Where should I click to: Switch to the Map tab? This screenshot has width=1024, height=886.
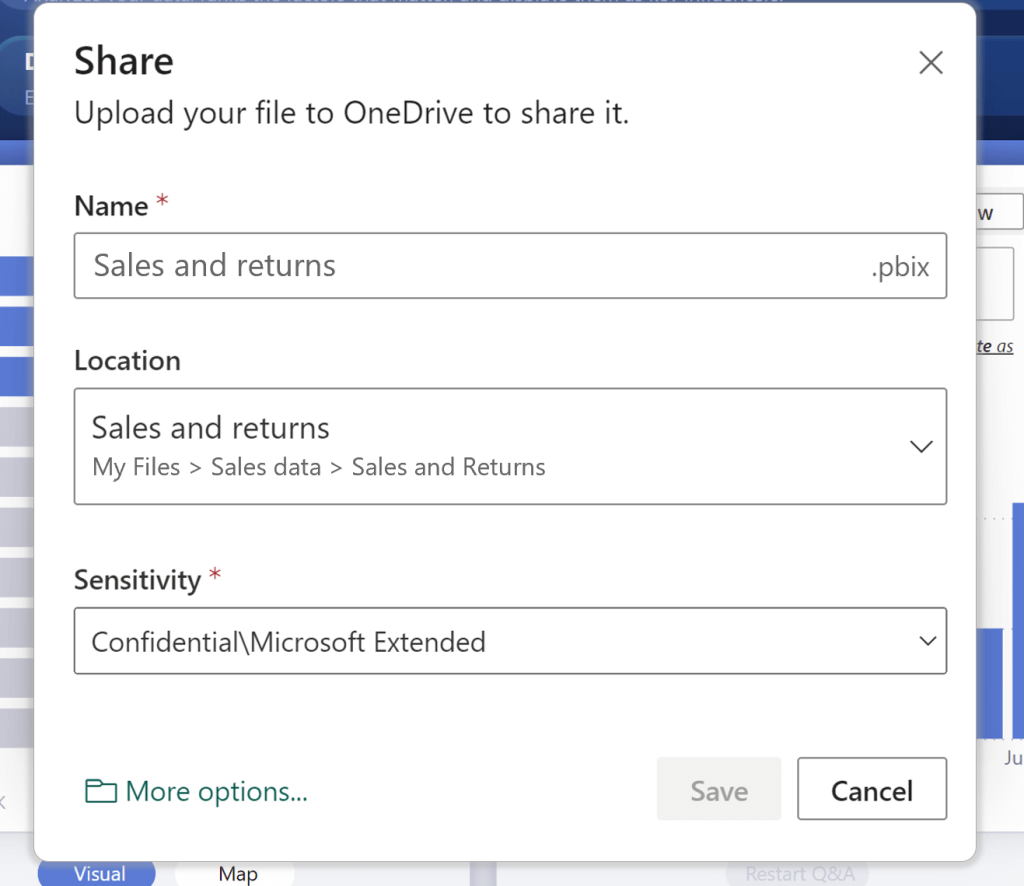pos(237,874)
